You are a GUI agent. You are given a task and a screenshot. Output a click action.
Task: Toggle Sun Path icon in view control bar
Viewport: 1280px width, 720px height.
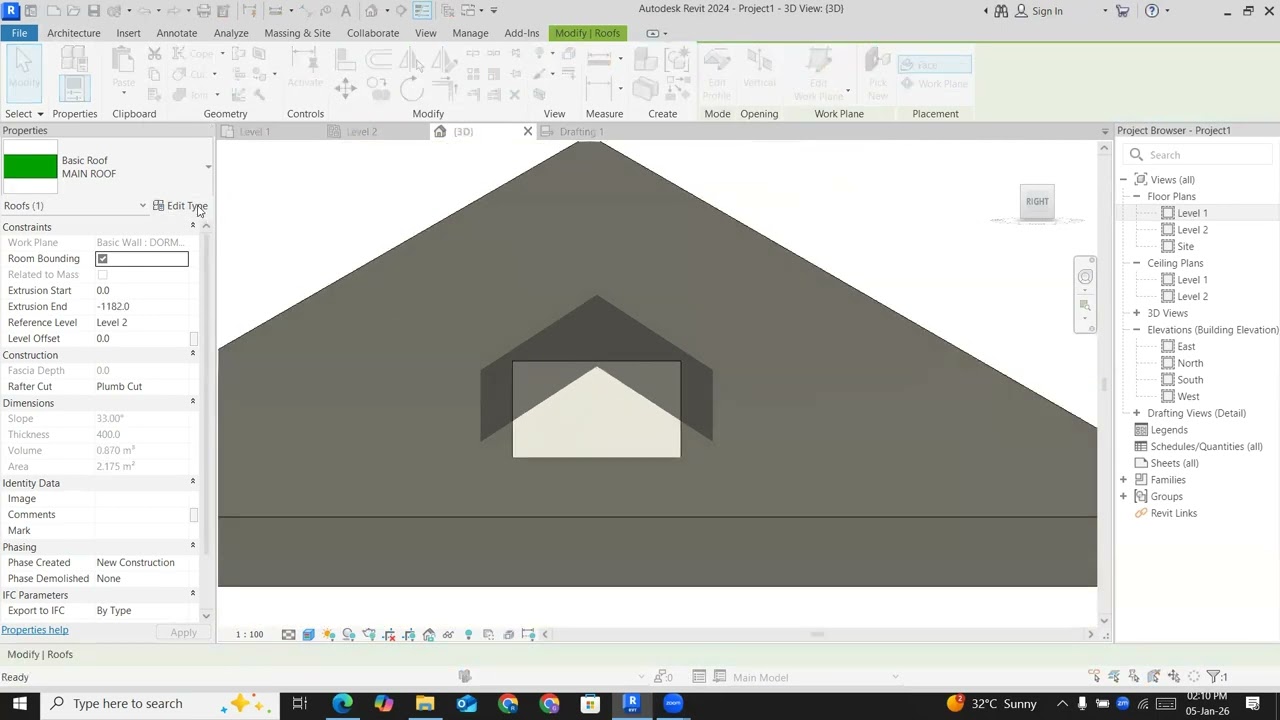click(329, 634)
